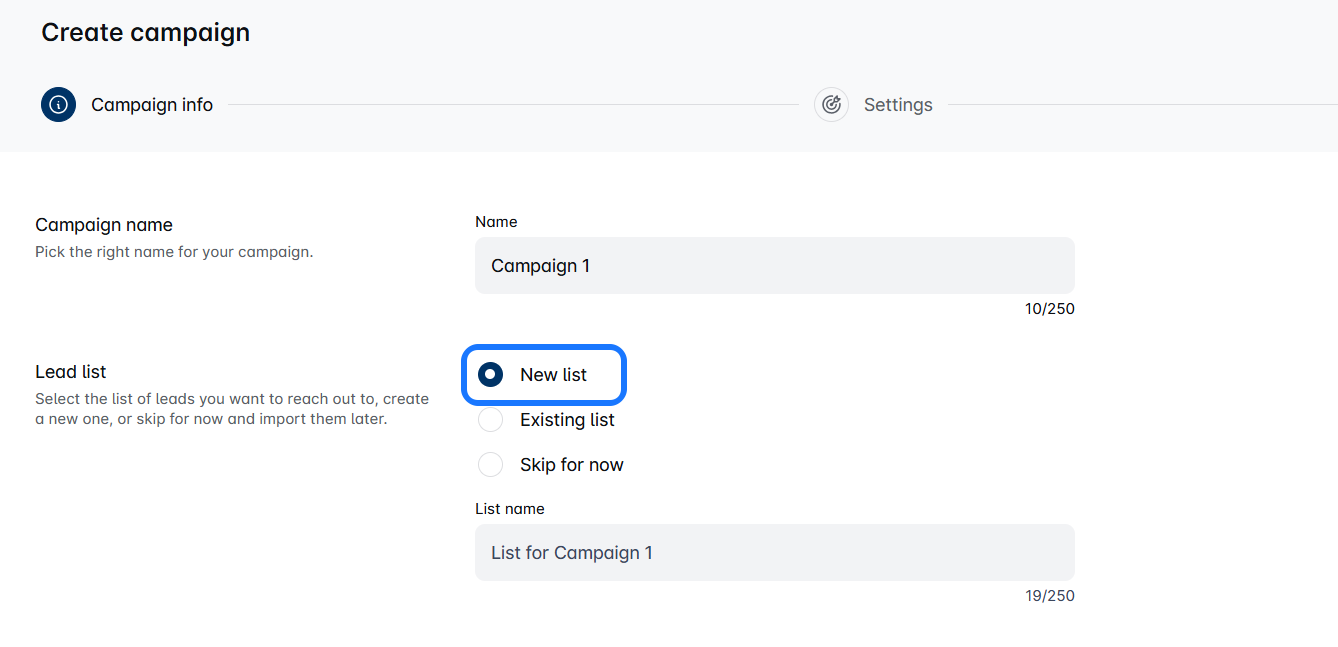Click 'Pick the right name for your campaign.' text

point(174,252)
